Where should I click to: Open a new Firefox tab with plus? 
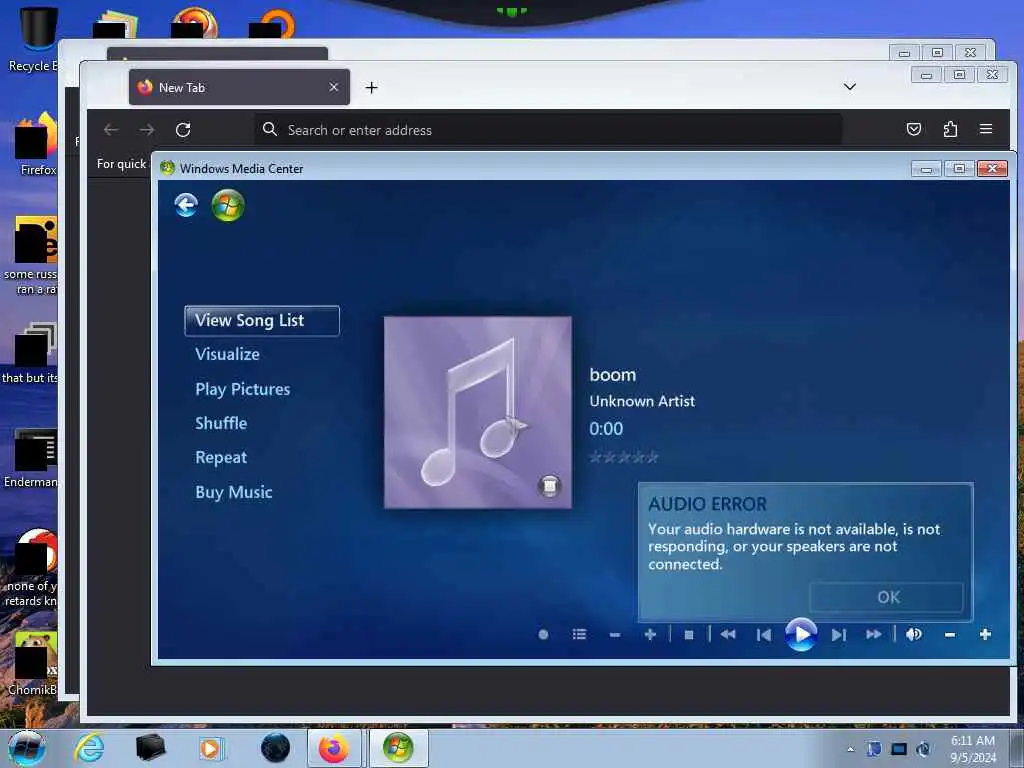pos(372,88)
